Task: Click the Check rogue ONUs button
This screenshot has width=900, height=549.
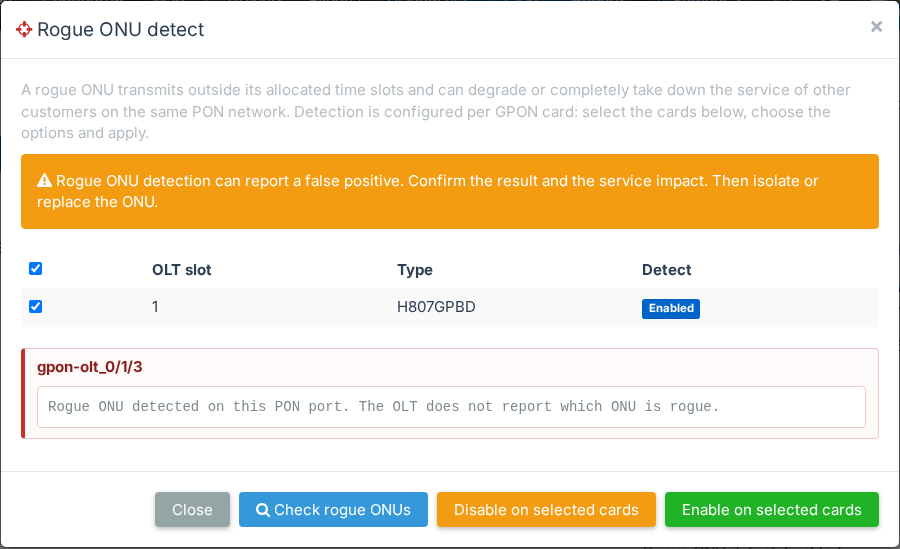Action: pos(333,509)
